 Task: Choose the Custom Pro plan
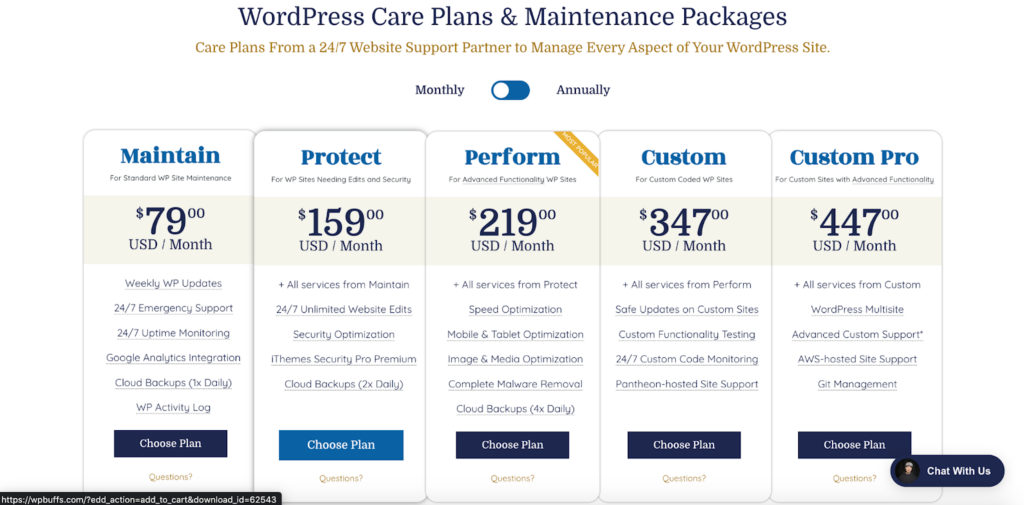click(854, 445)
